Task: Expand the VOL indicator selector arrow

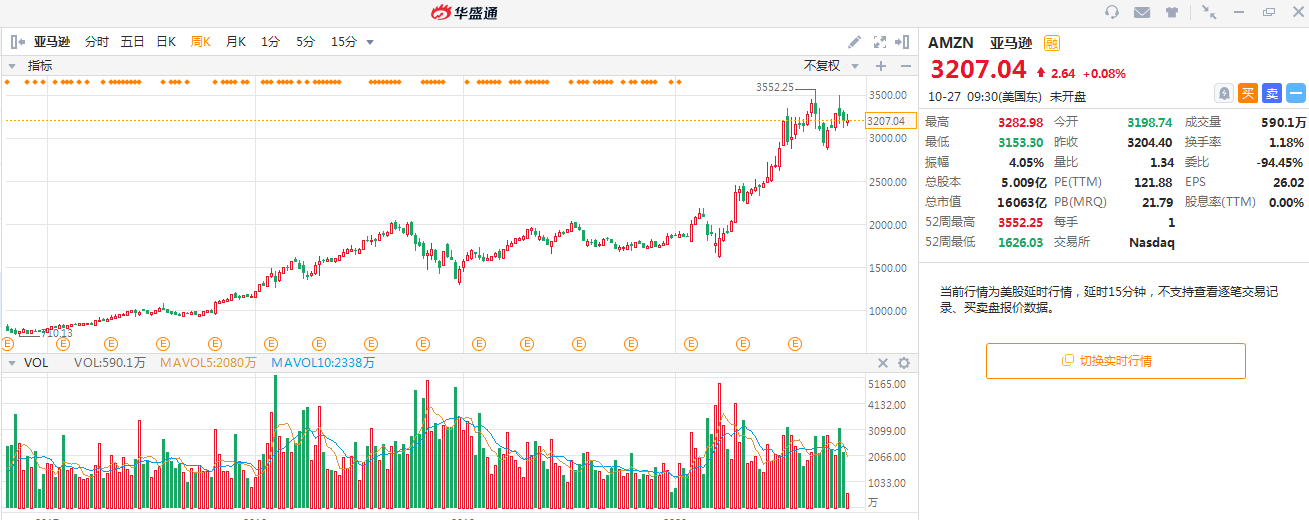Action: pyautogui.click(x=13, y=363)
